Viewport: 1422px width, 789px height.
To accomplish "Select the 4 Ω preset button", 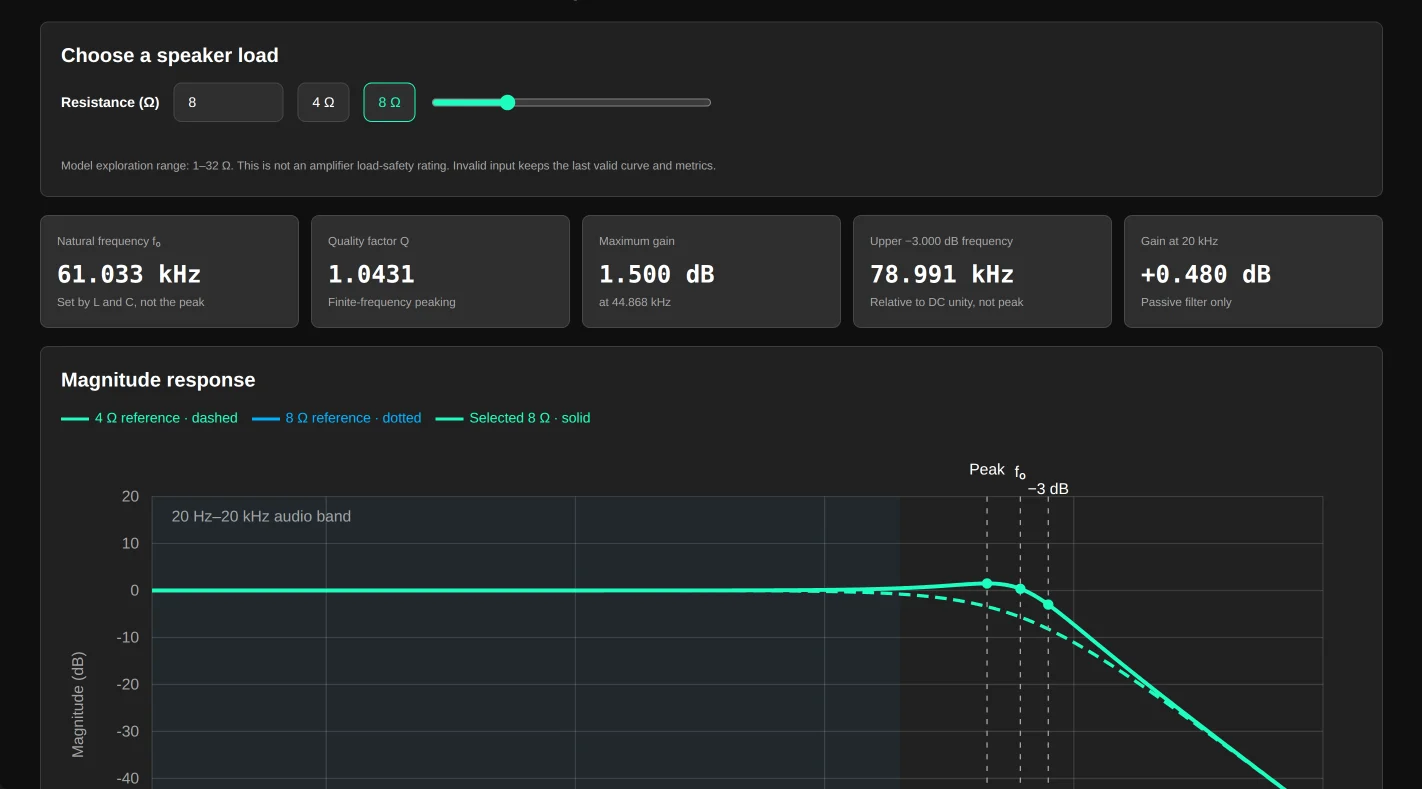I will (323, 102).
